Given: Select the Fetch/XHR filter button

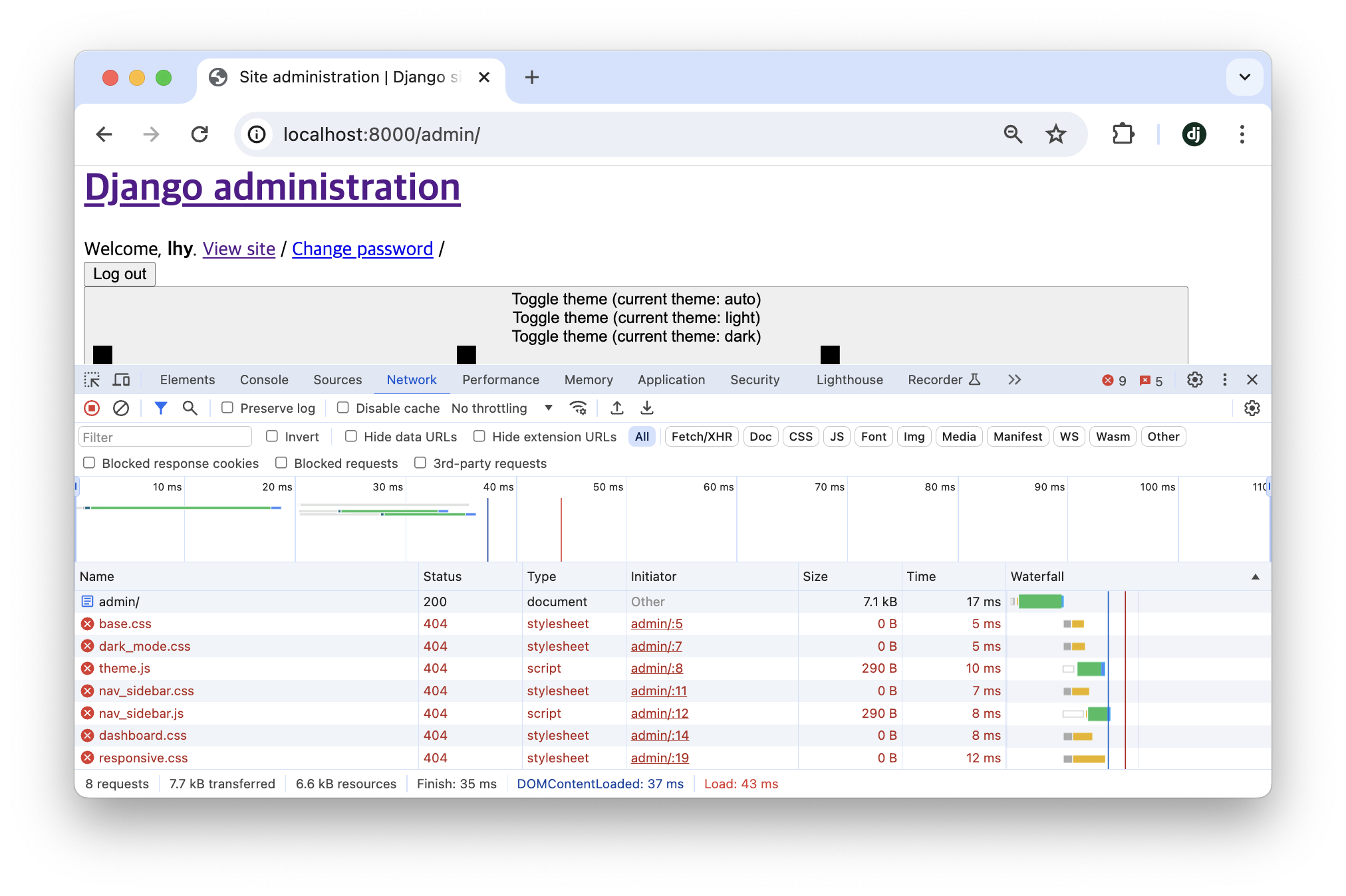Looking at the screenshot, I should pos(700,437).
